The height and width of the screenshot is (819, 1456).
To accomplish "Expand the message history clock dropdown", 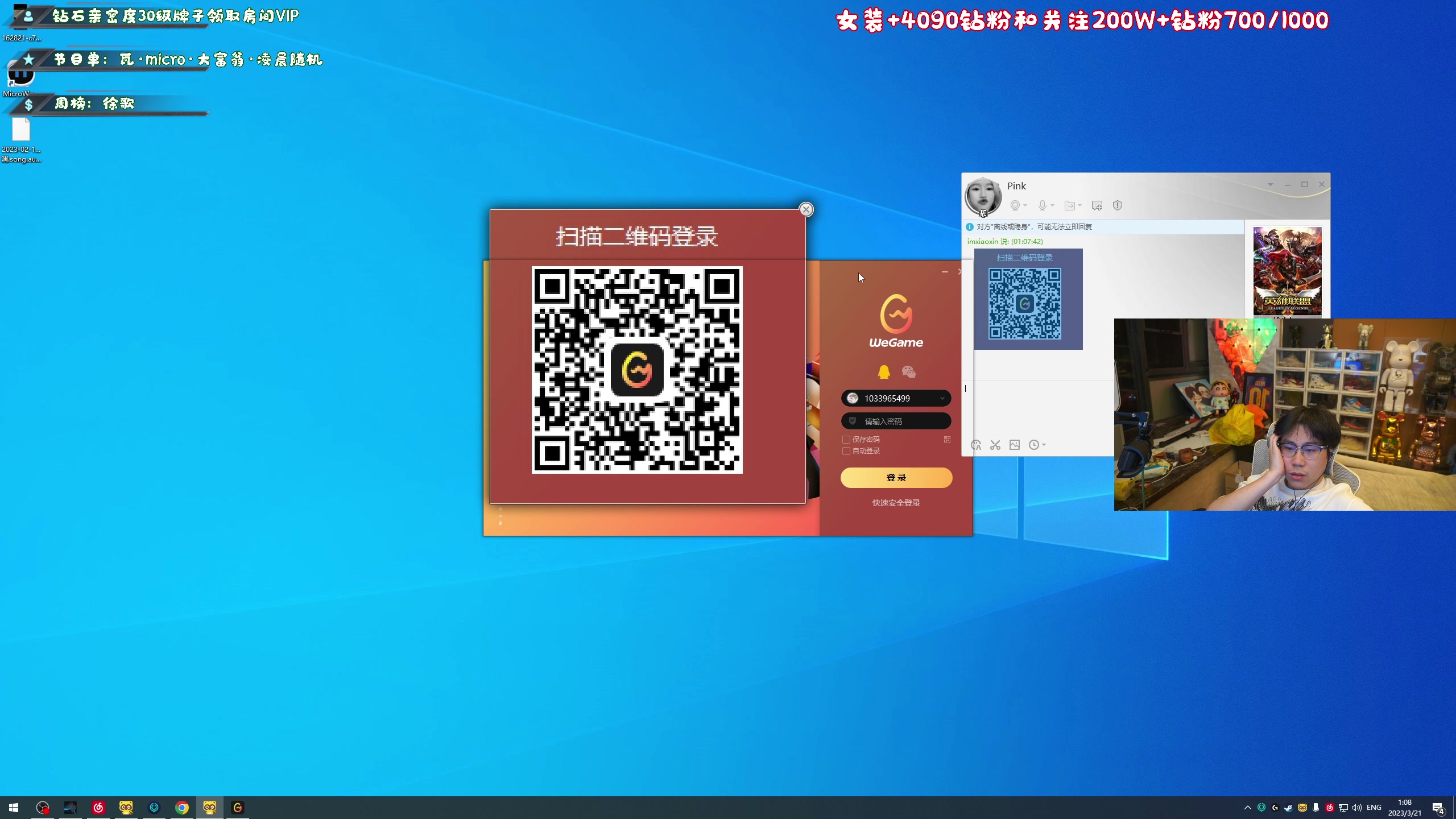I will pyautogui.click(x=1044, y=445).
